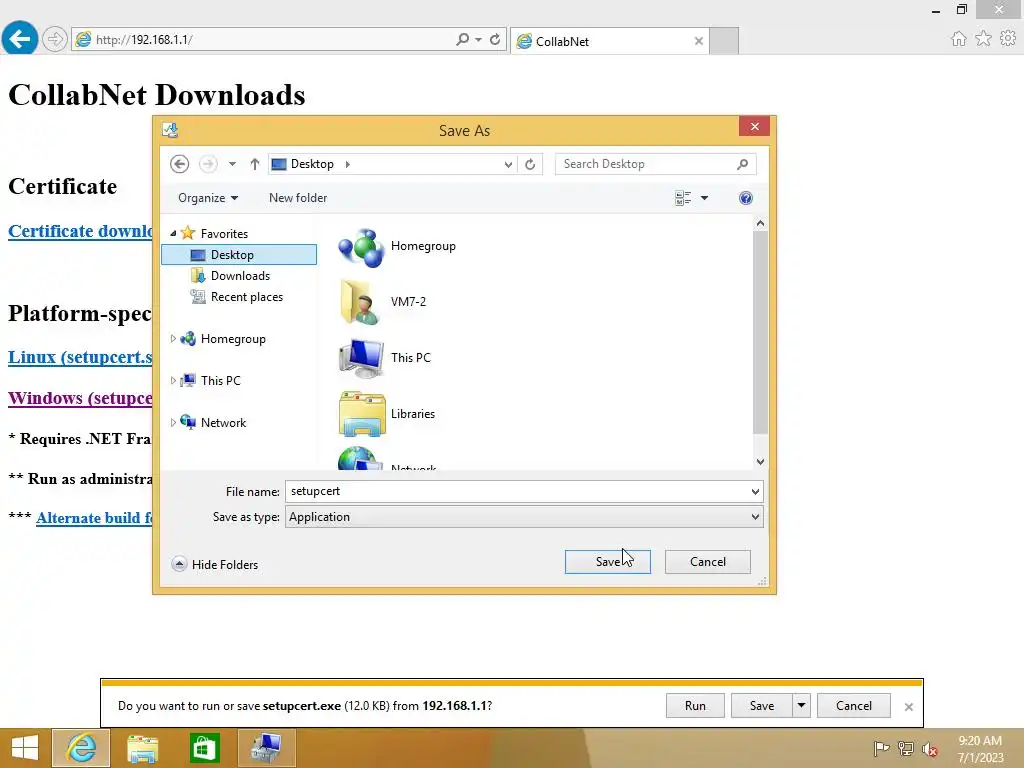Screen dimensions: 1024x768
Task: Cancel the Save As dialog
Action: click(x=707, y=562)
